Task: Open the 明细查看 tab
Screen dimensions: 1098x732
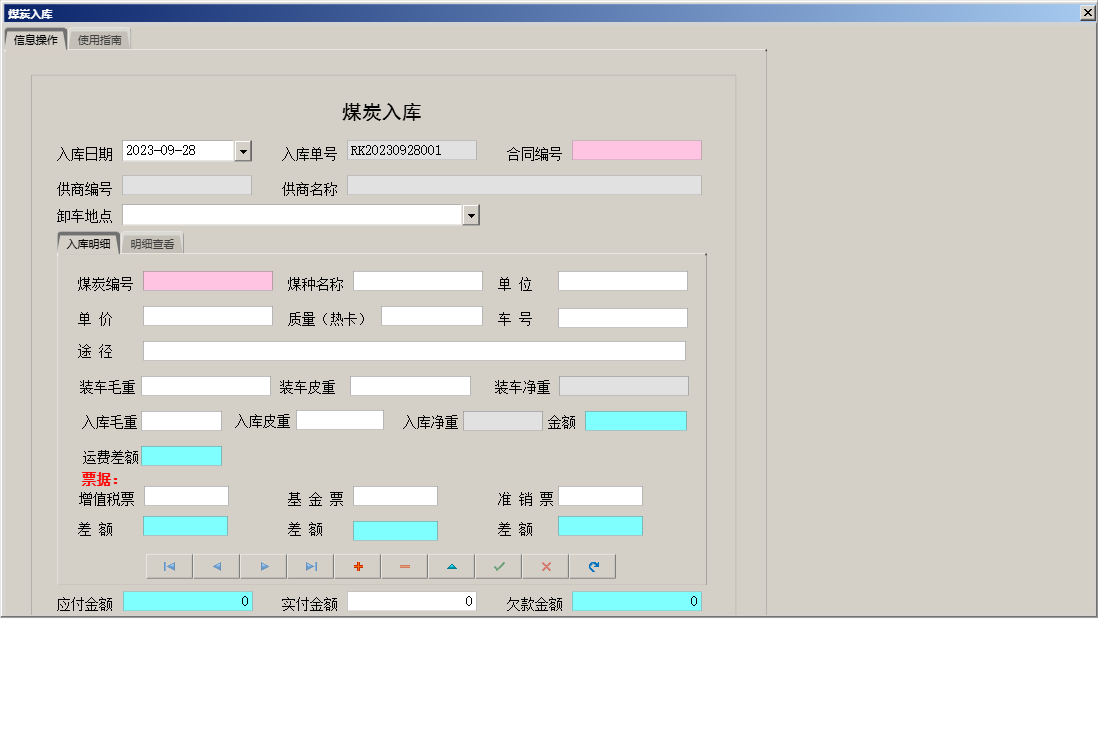Action: [x=151, y=242]
